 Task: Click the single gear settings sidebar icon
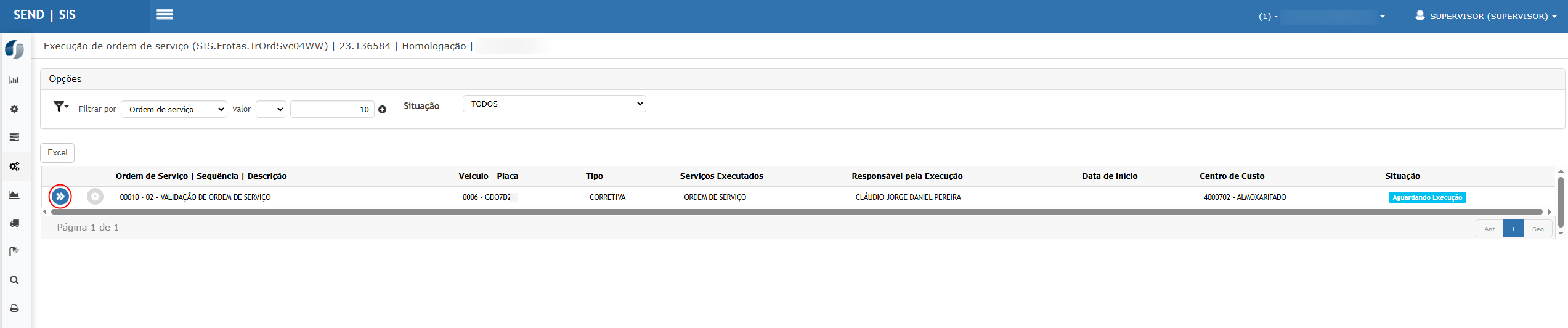[x=14, y=109]
